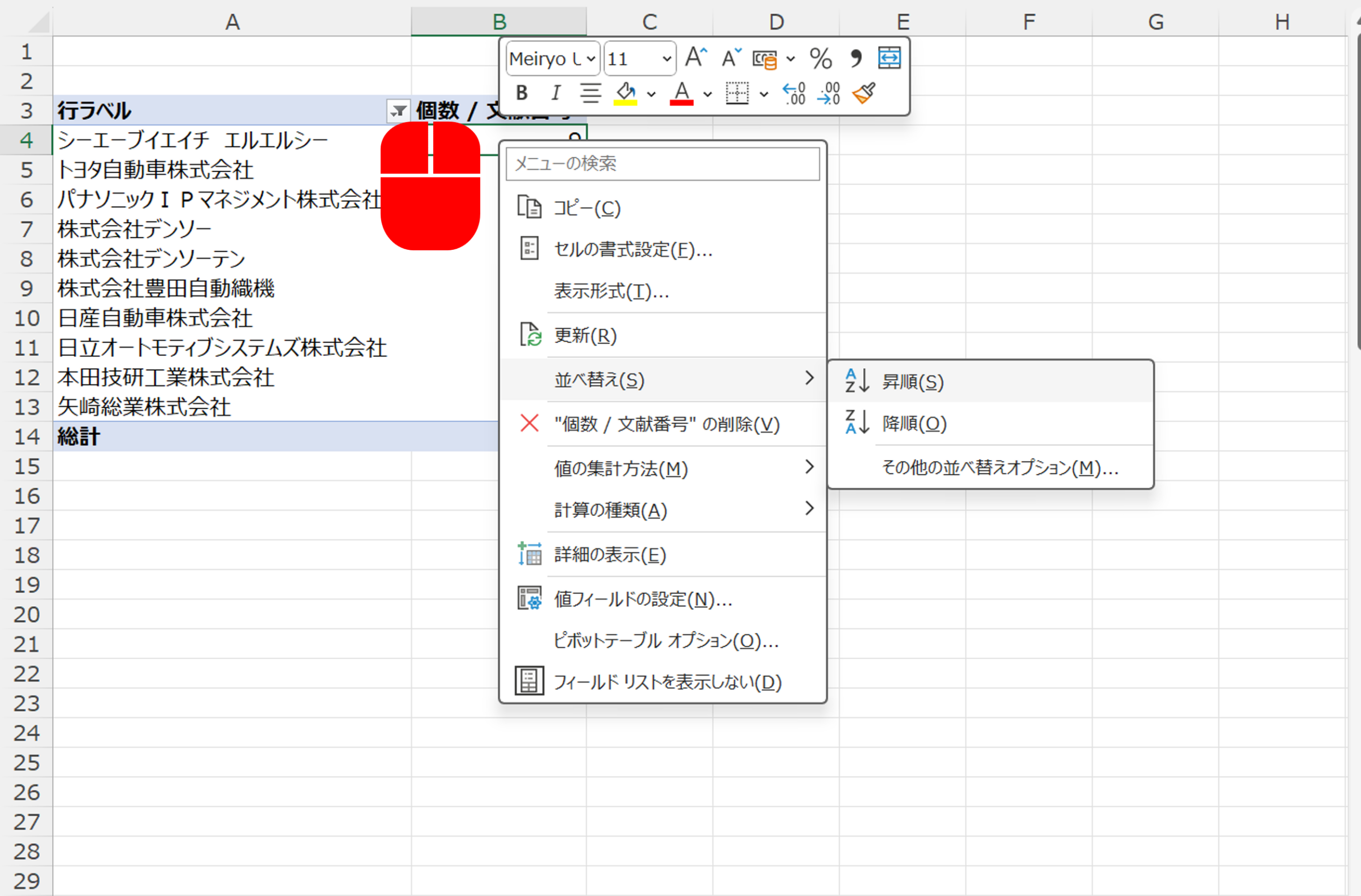Screen dimensions: 1361x896
Task: Click 値フィールドの設定 menu entry
Action: (643, 599)
